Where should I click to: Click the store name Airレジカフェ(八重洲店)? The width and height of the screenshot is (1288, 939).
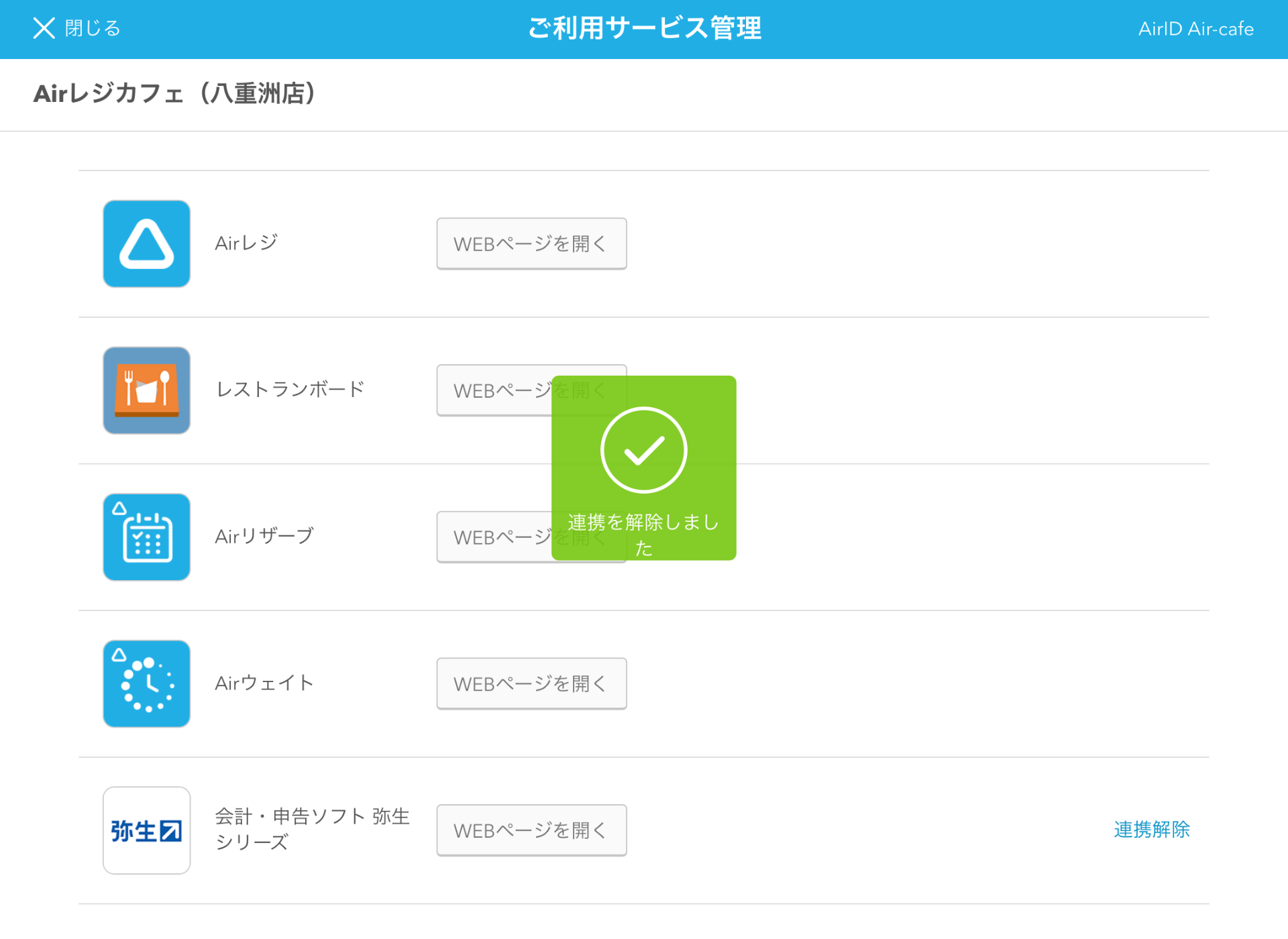(x=174, y=93)
